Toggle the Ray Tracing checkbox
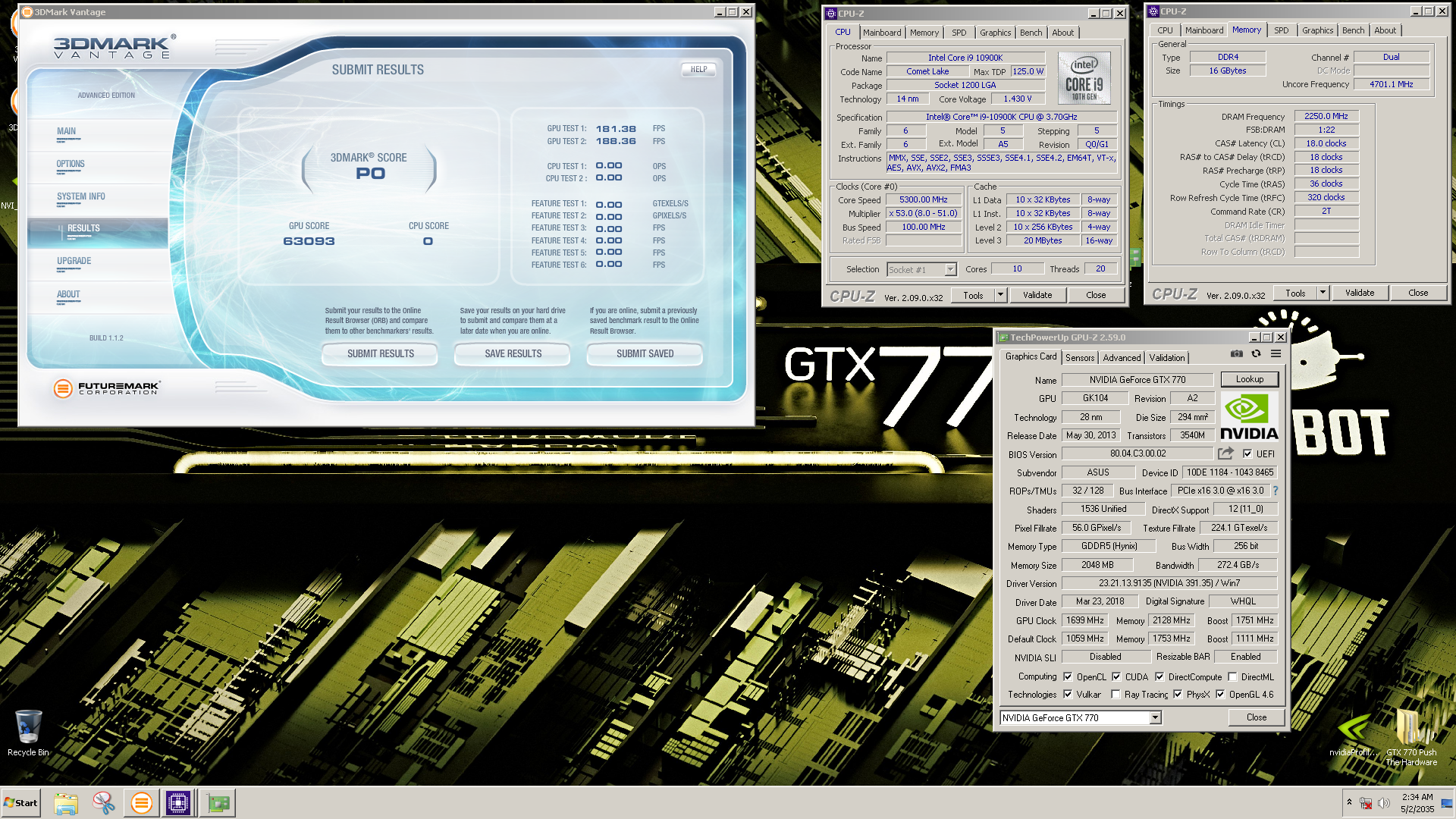Image resolution: width=1456 pixels, height=819 pixels. 1116,694
